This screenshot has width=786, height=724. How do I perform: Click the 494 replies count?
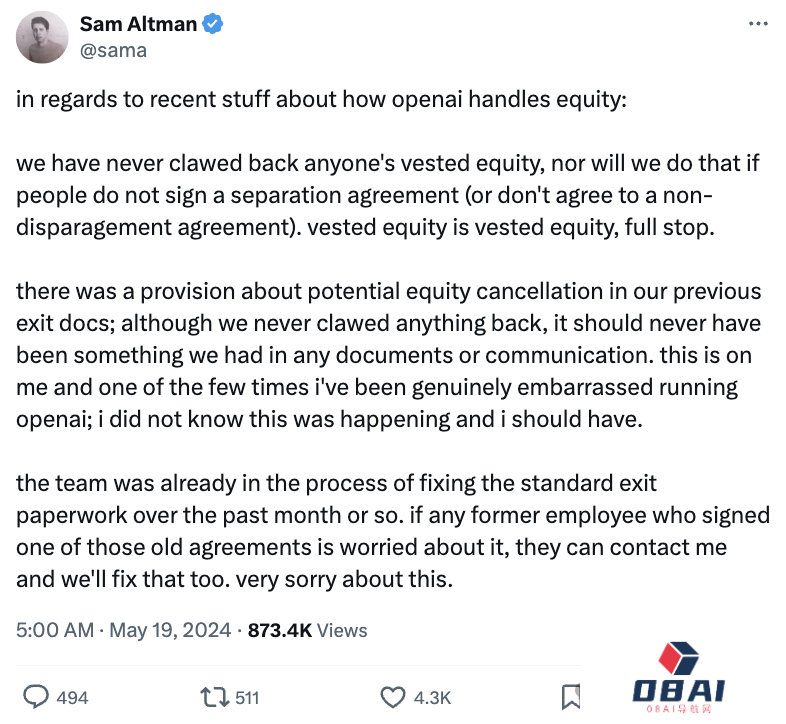coord(72,698)
